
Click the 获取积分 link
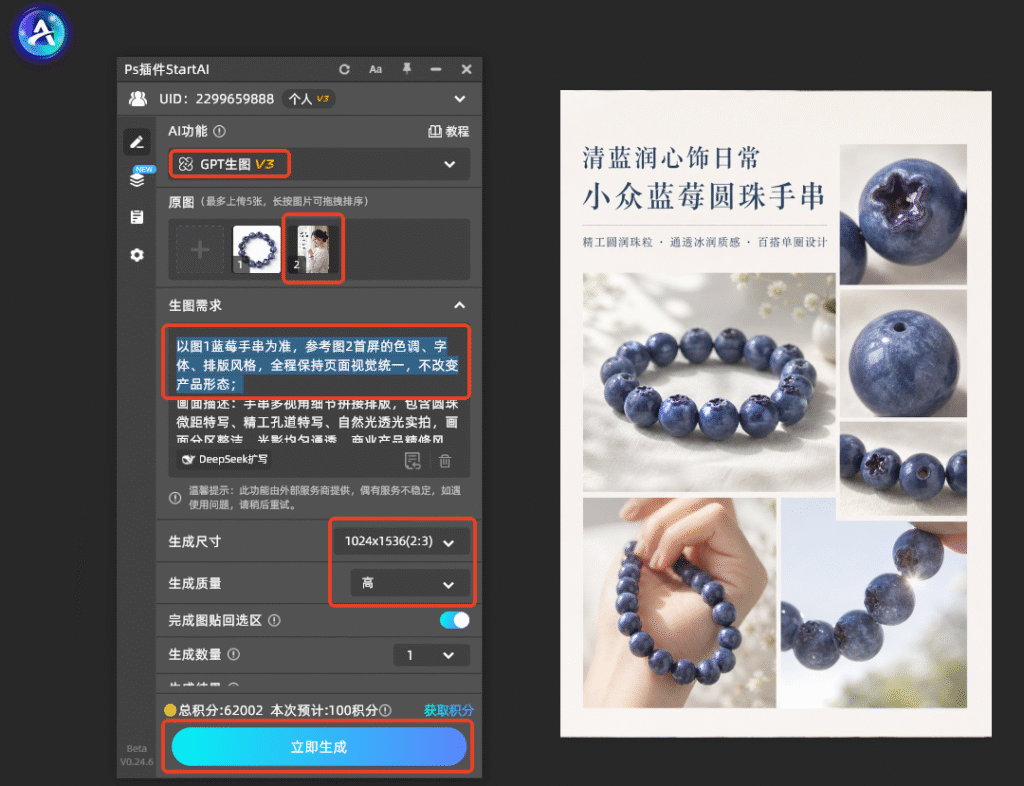click(449, 710)
